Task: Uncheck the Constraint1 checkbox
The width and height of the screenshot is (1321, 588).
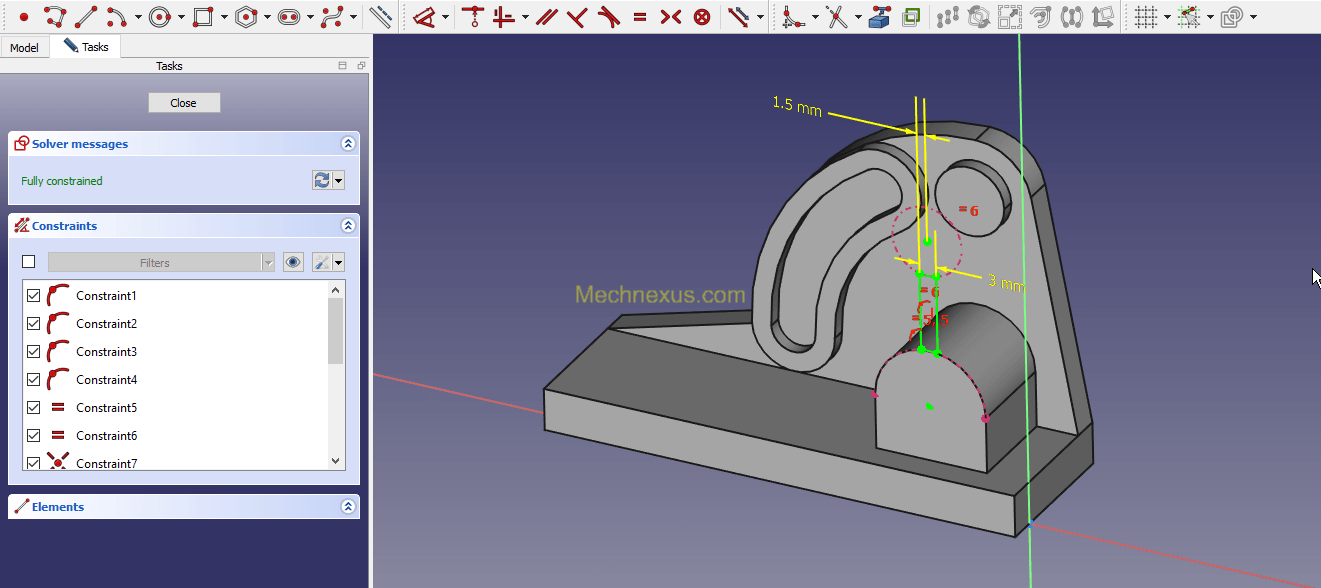Action: click(33, 296)
